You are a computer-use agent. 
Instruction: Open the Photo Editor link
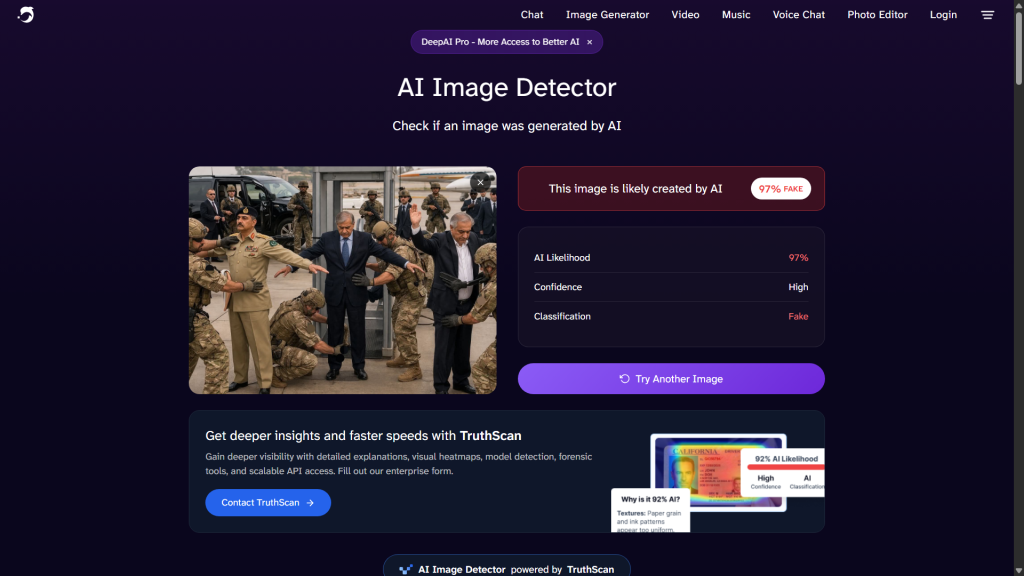coord(876,15)
